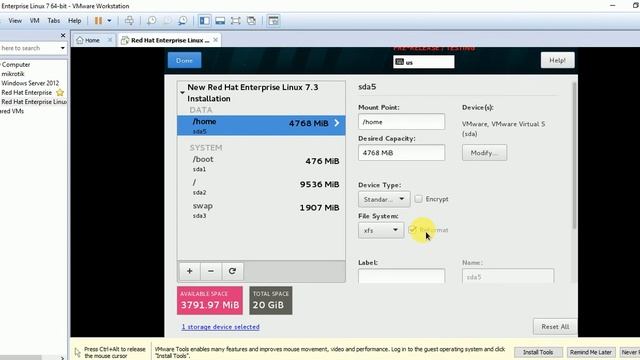Minimize the VMware Workstation window
This screenshot has height=360, width=640.
click(x=612, y=6)
